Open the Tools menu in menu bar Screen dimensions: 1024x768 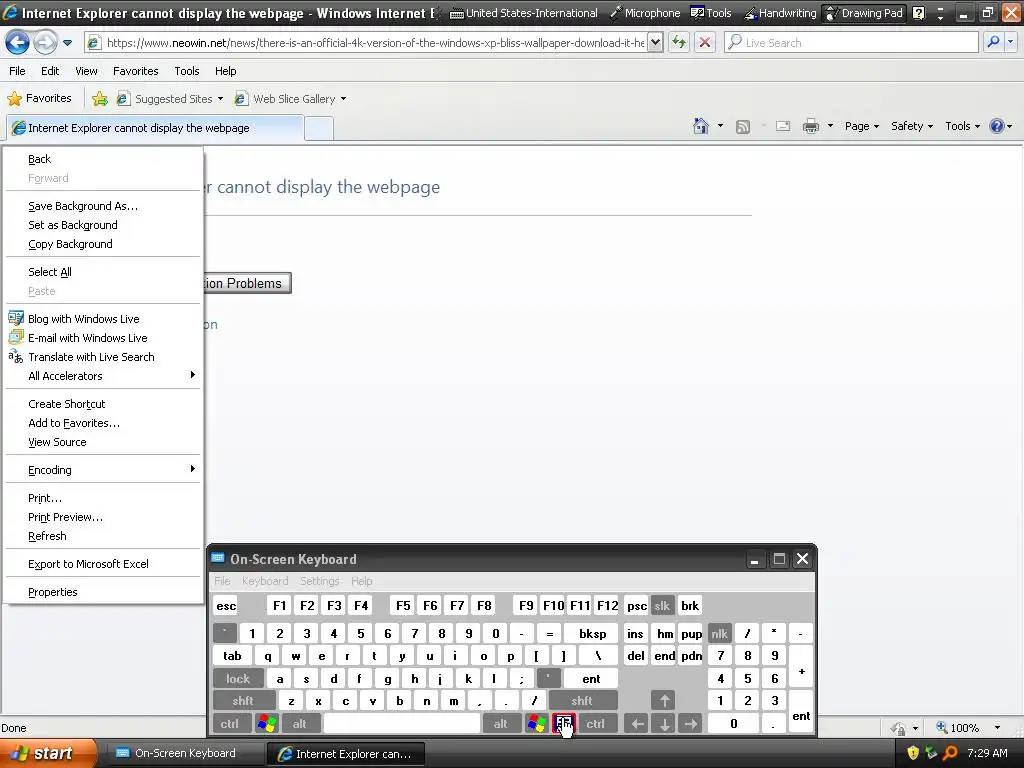[187, 71]
